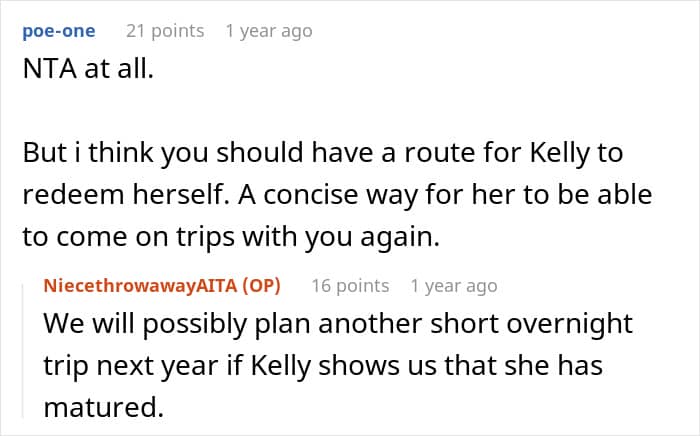Viewport: 700px width, 436px height.
Task: Click the "NTA at all." sentence
Action: pos(88,69)
